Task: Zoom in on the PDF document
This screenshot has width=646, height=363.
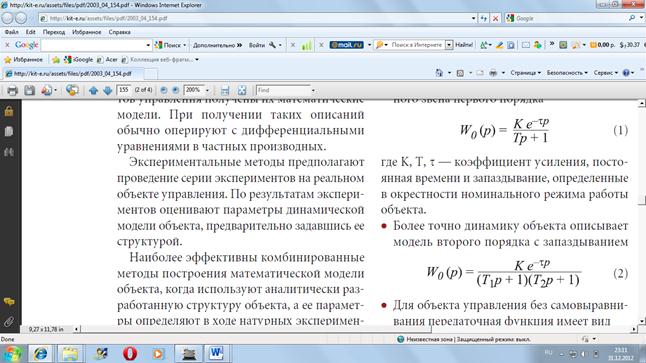Action: coord(176,90)
